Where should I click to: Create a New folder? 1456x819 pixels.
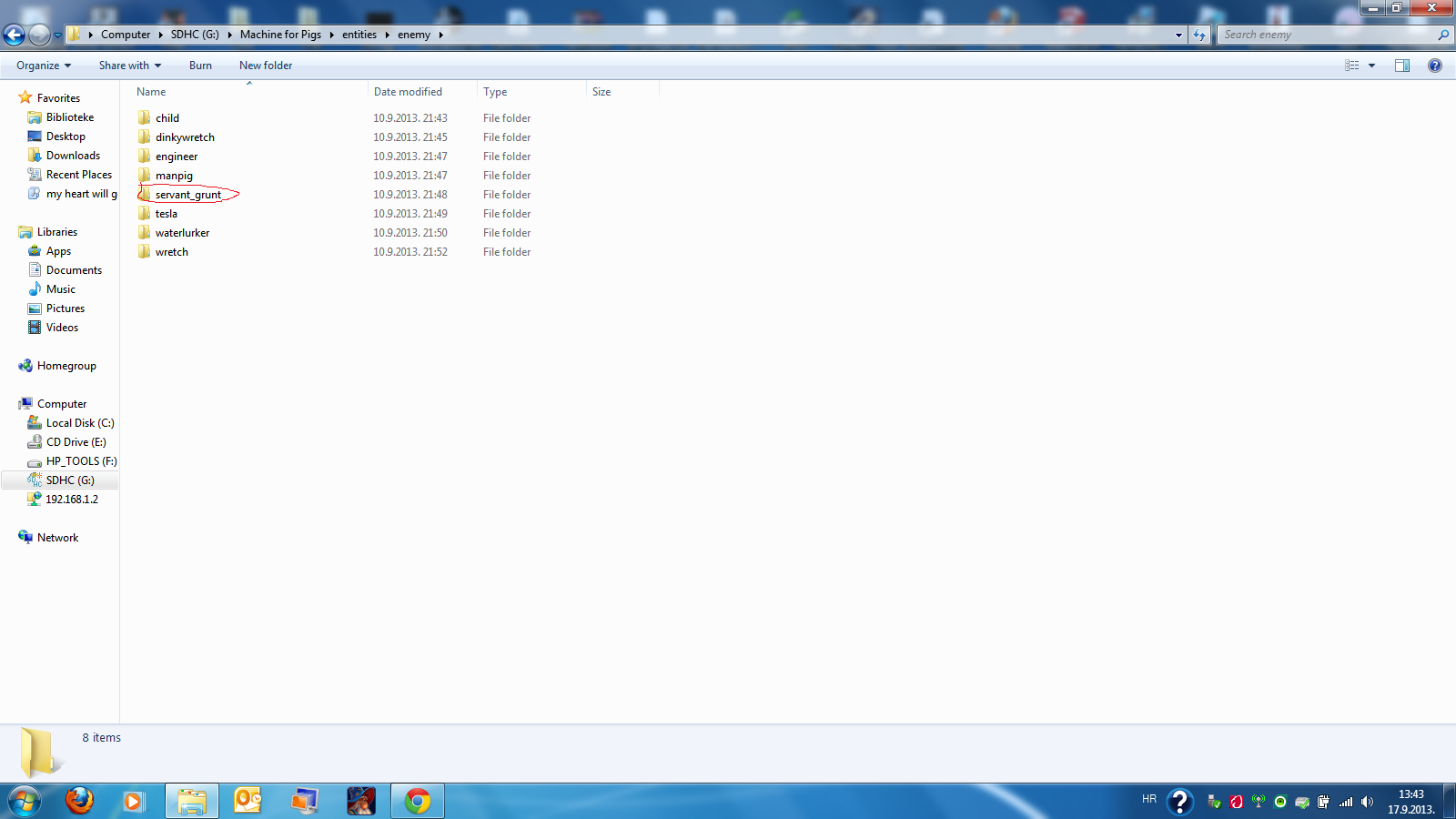pos(266,66)
